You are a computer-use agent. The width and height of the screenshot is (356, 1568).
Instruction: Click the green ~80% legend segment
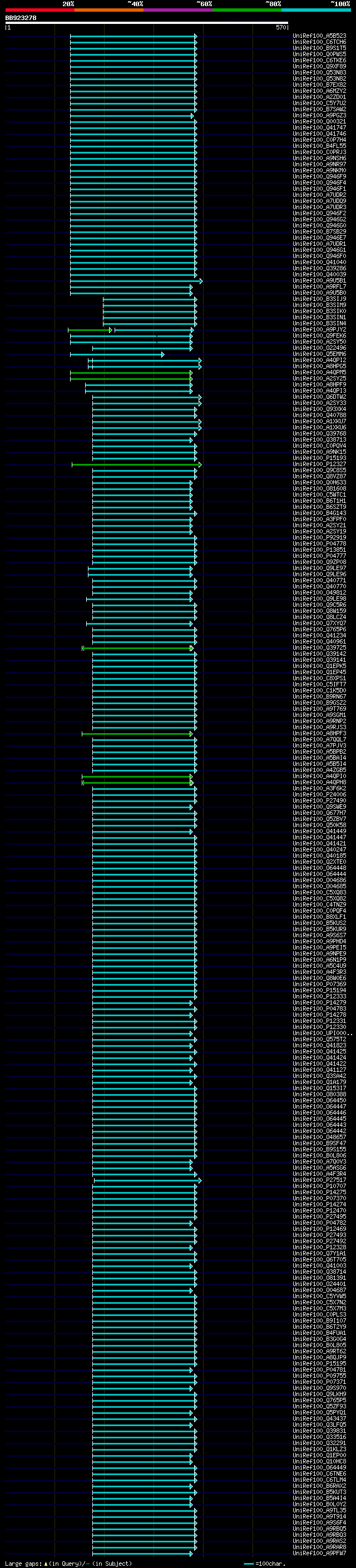pyautogui.click(x=246, y=11)
